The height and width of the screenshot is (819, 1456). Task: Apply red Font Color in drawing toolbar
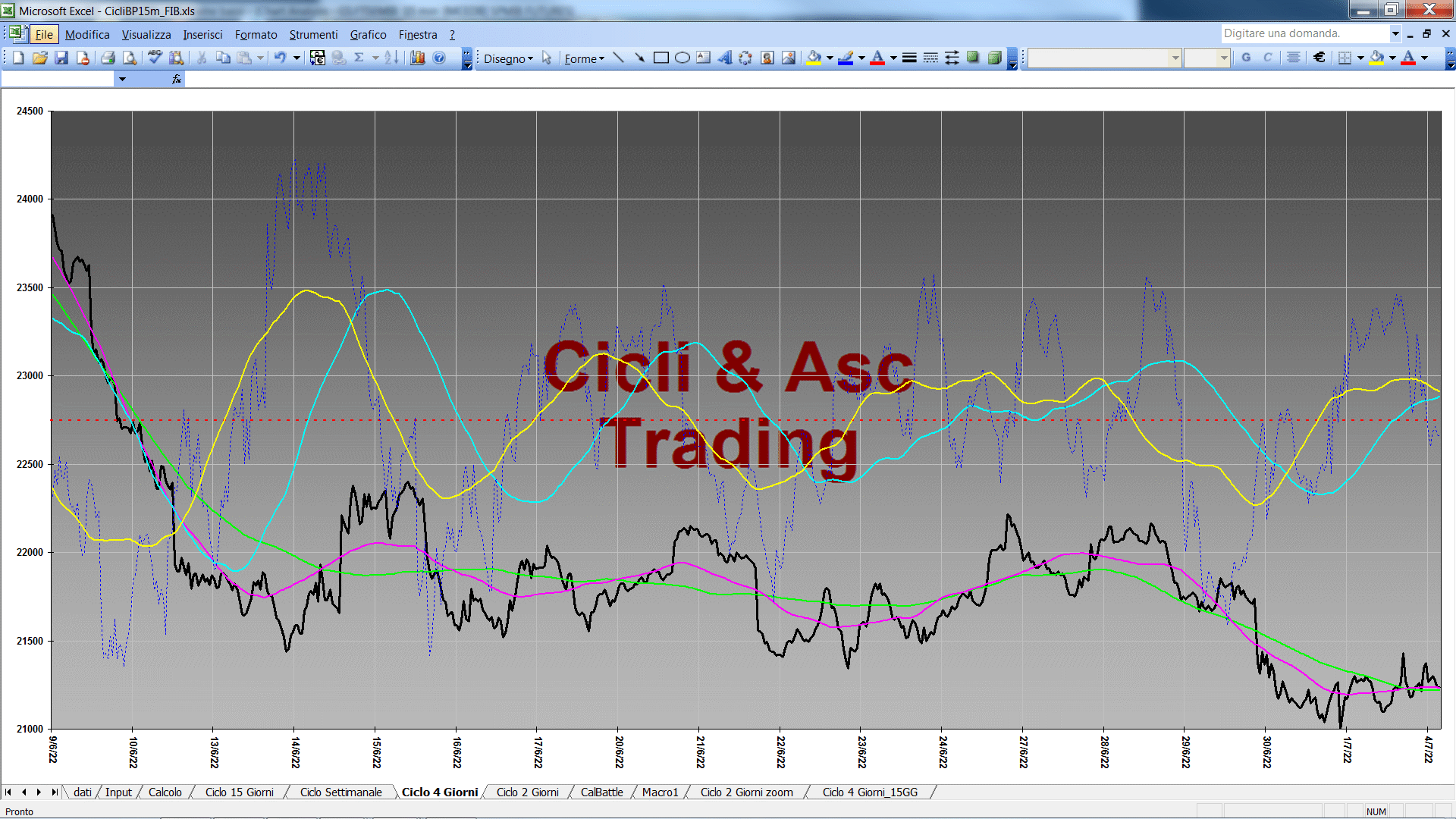point(878,58)
